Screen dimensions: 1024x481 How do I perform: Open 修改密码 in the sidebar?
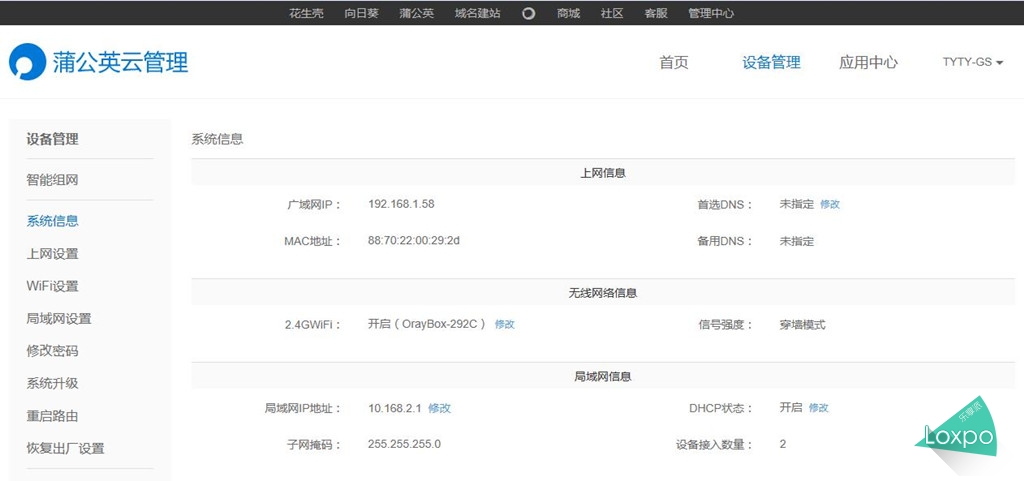[x=52, y=351]
